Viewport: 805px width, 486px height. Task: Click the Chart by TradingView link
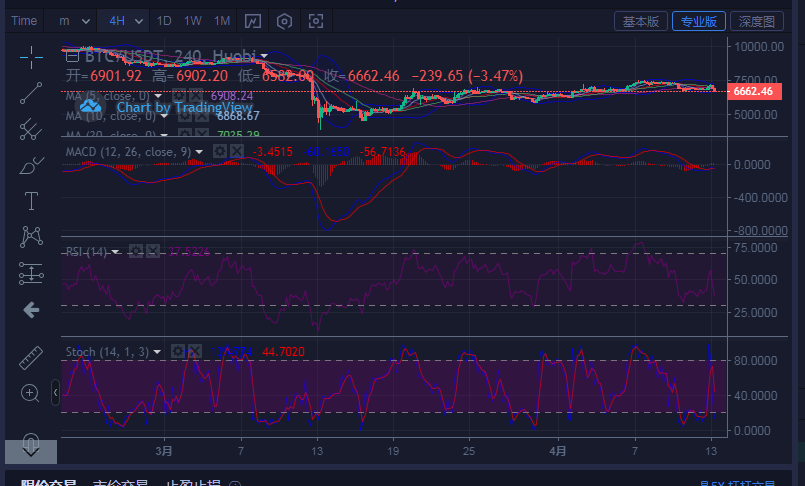(184, 107)
